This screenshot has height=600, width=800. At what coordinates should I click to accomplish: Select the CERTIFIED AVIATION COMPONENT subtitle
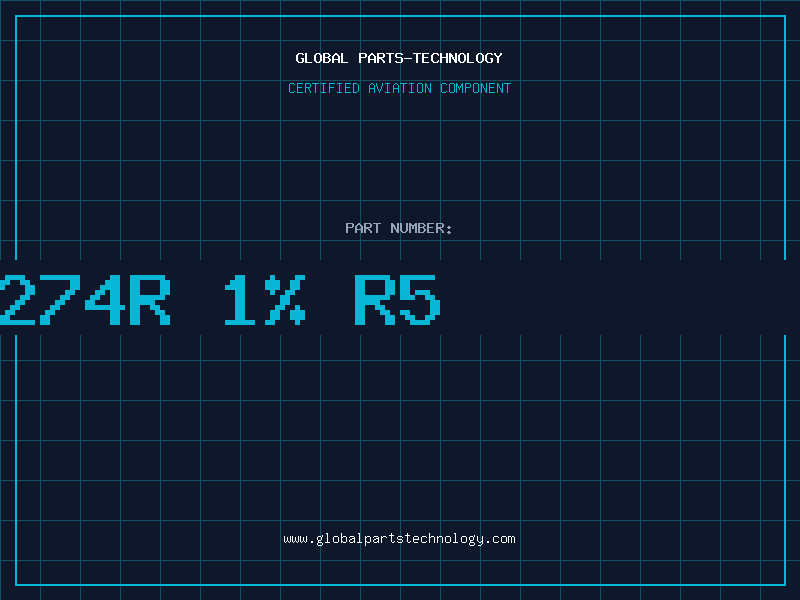399,88
